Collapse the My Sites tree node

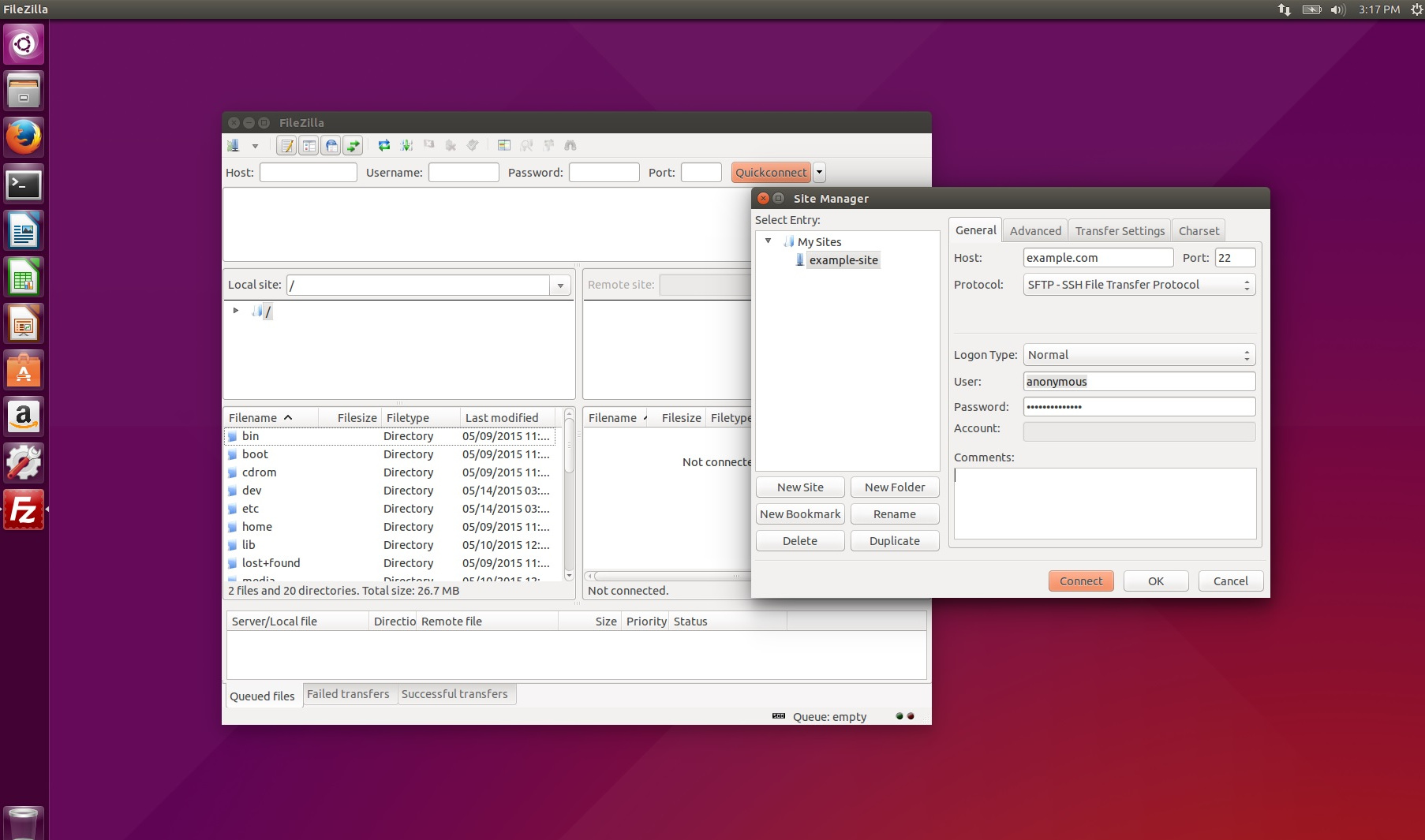pos(768,241)
